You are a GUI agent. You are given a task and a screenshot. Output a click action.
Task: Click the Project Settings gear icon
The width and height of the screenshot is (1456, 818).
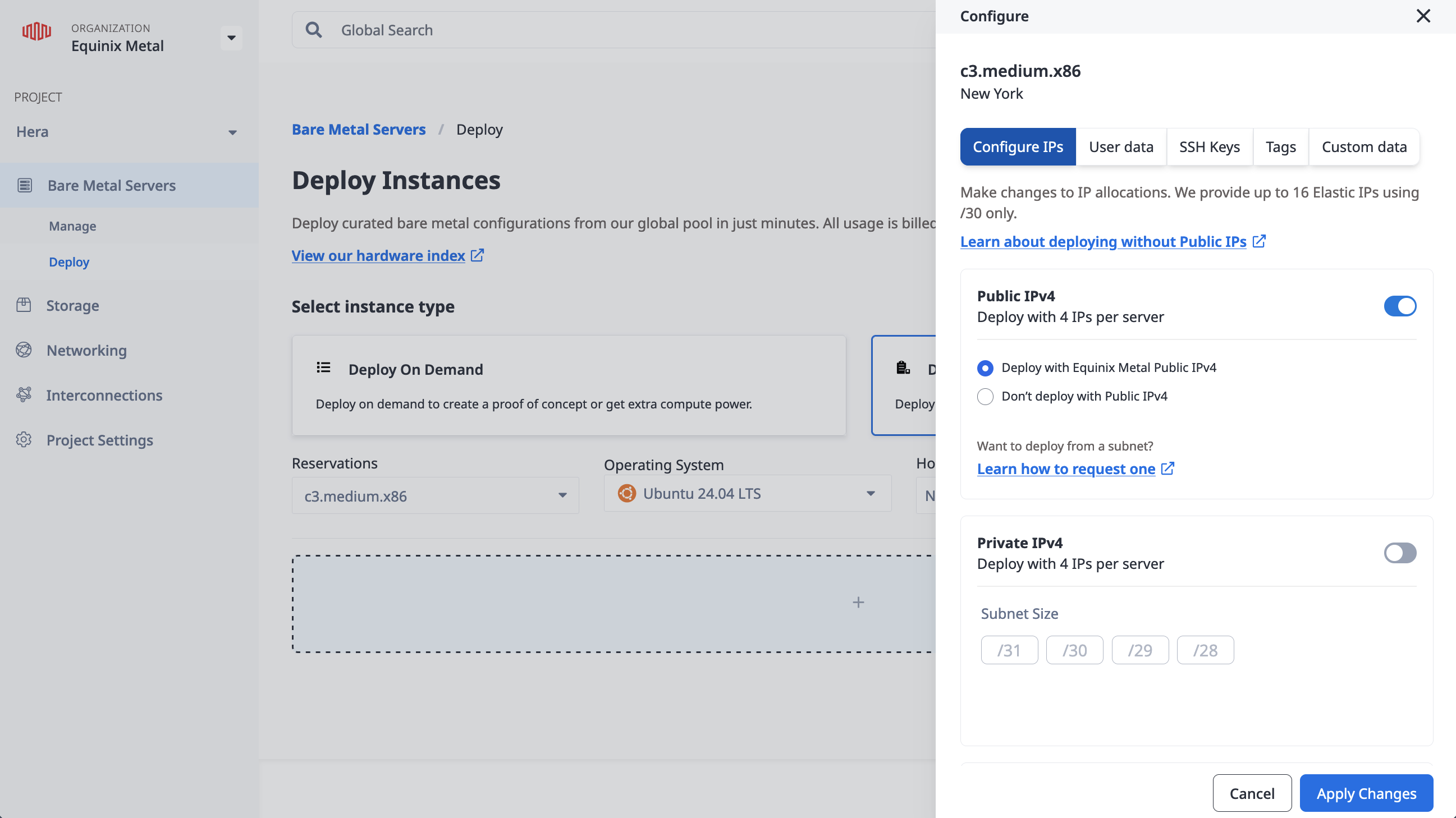point(24,439)
